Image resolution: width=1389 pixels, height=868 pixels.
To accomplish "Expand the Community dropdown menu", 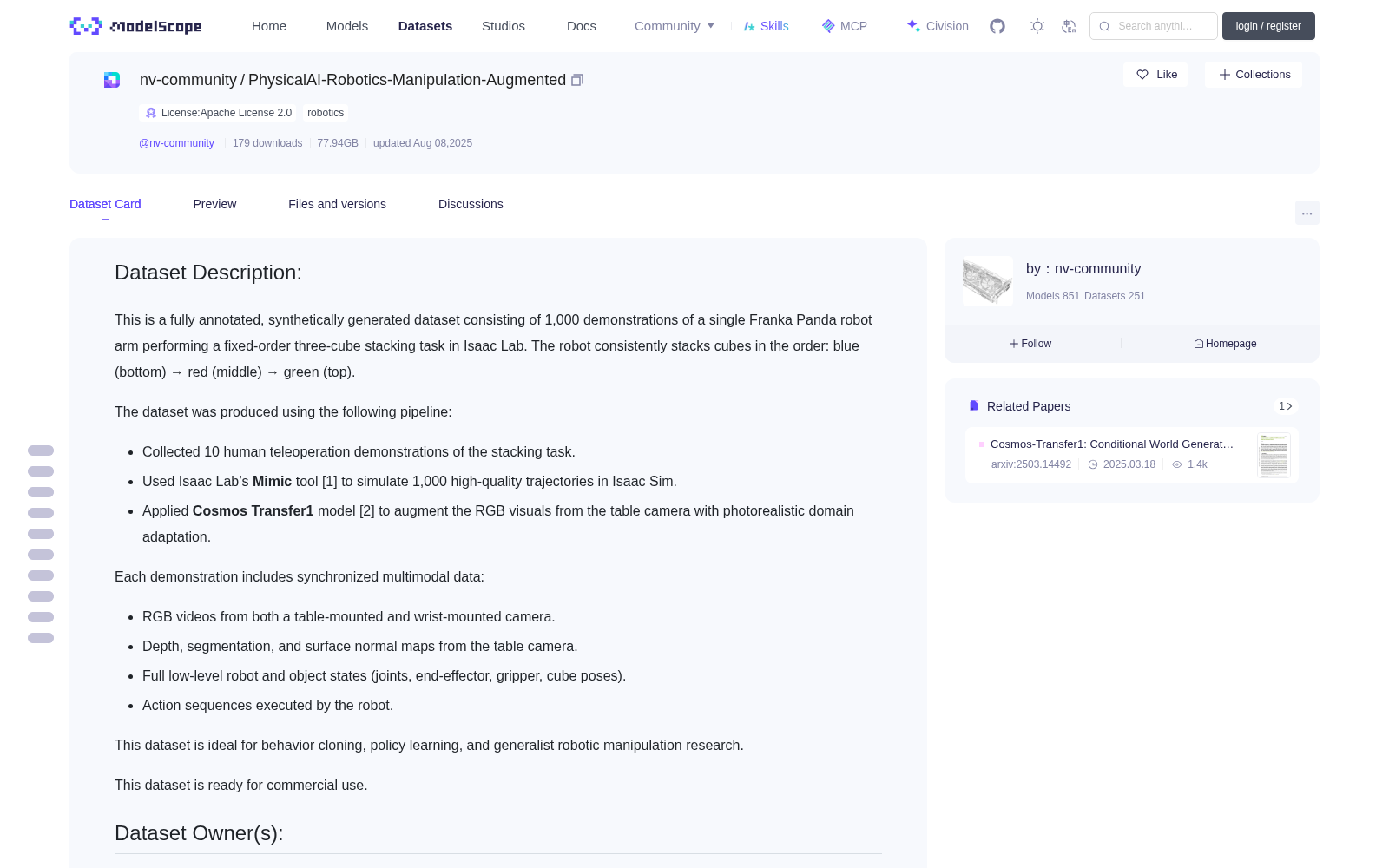I will pyautogui.click(x=675, y=26).
